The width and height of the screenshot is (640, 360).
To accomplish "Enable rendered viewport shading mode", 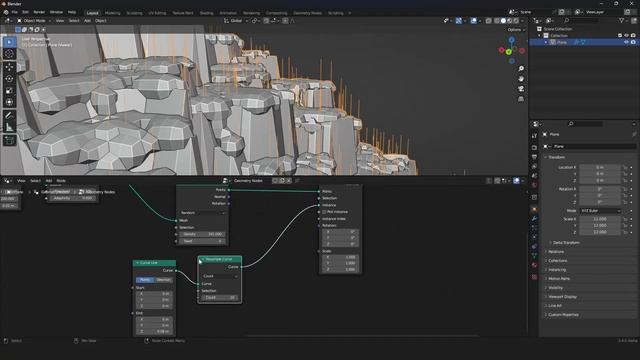I will coord(516,21).
